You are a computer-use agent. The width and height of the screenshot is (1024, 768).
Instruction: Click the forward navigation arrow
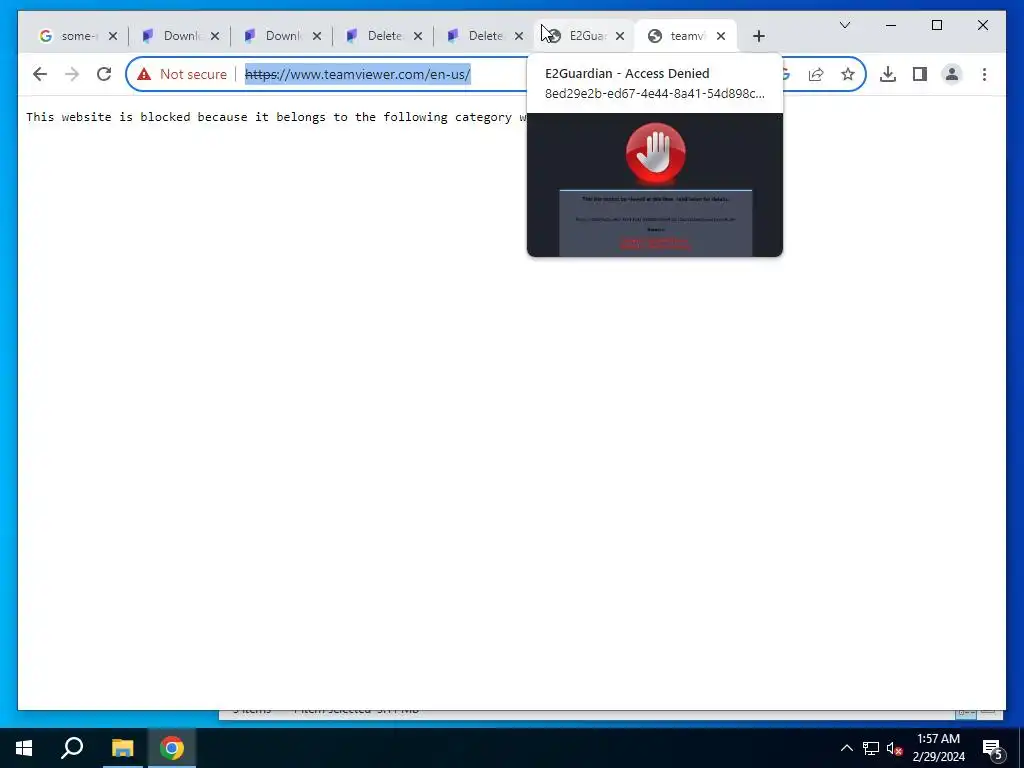72,74
